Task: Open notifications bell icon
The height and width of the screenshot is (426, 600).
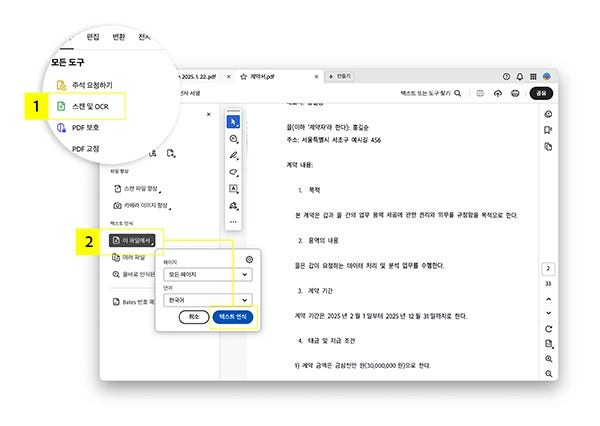Action: coord(520,77)
